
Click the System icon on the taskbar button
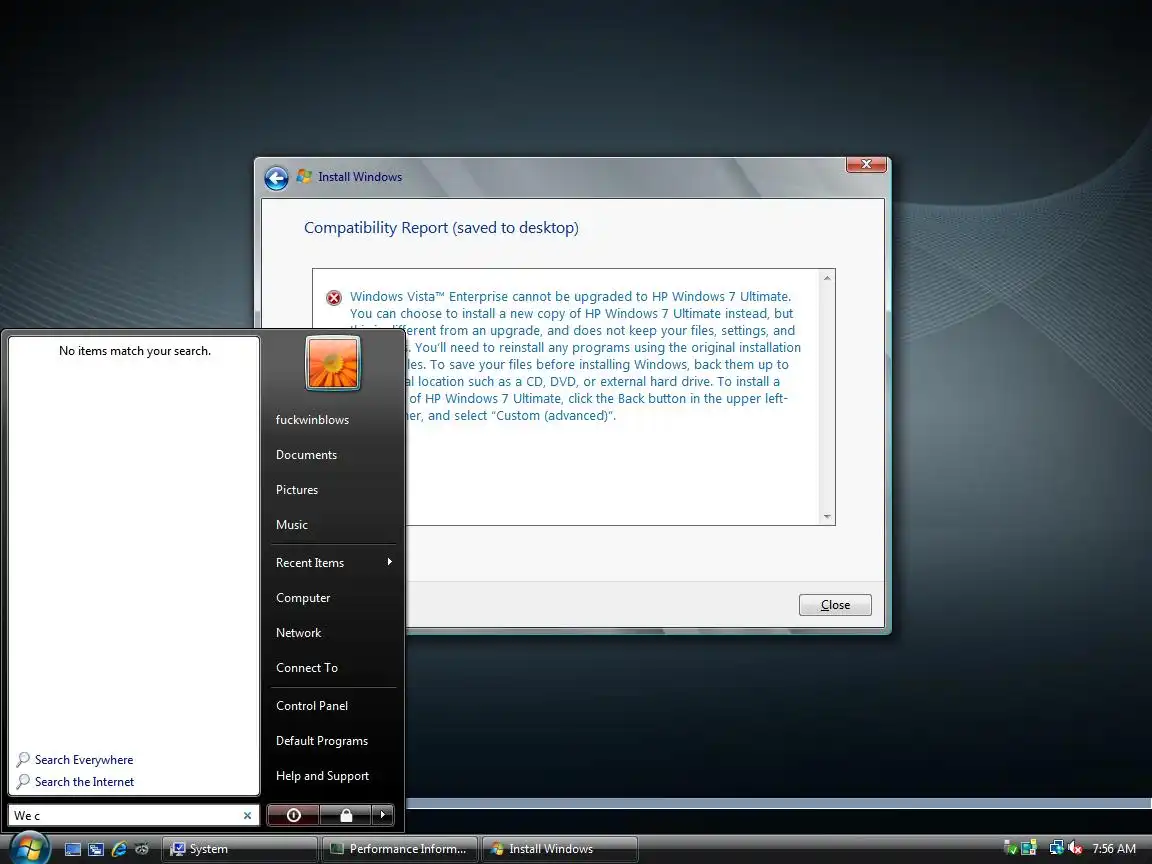click(x=178, y=849)
